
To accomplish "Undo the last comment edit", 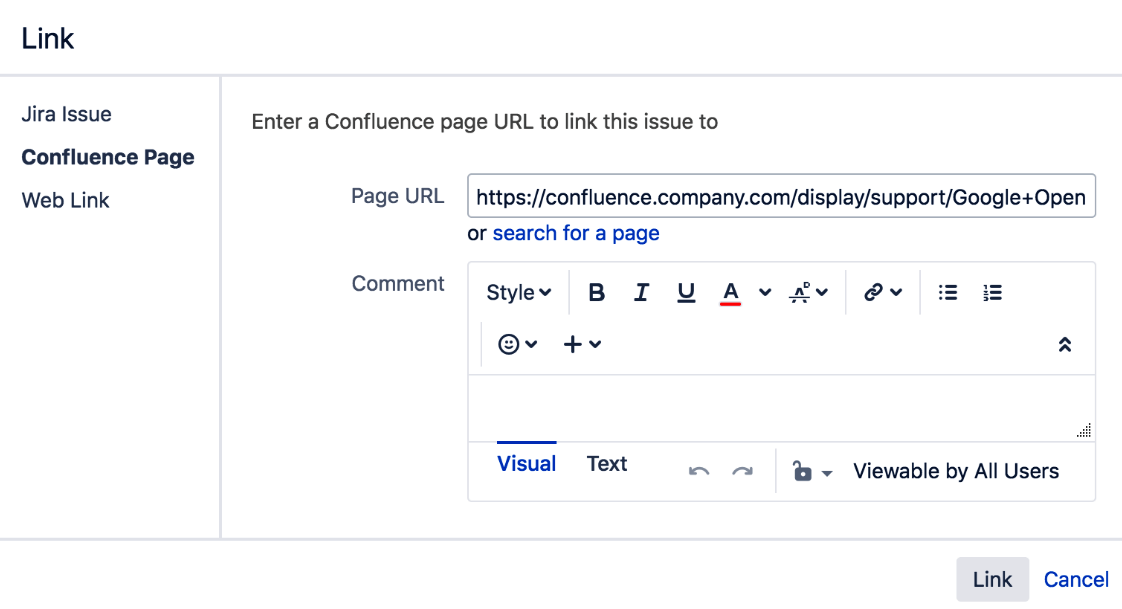I will (x=698, y=472).
